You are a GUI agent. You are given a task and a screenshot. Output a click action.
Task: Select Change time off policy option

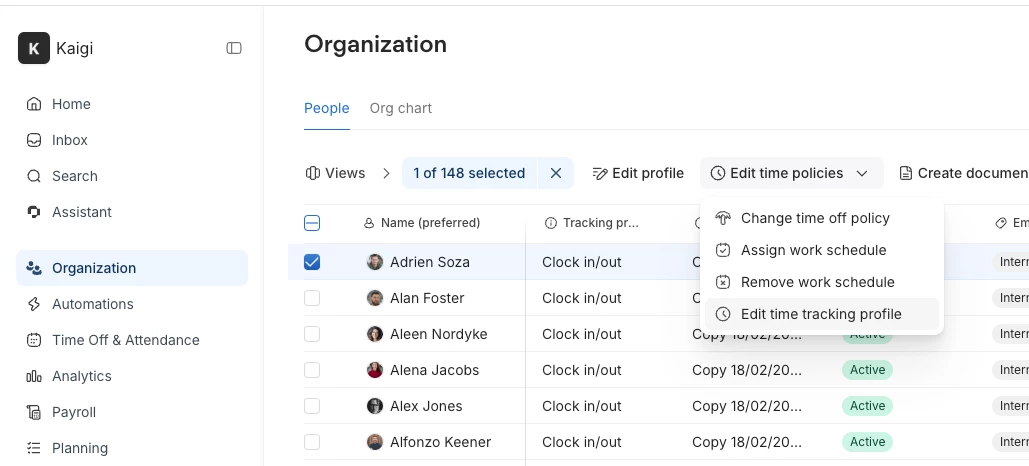815,218
